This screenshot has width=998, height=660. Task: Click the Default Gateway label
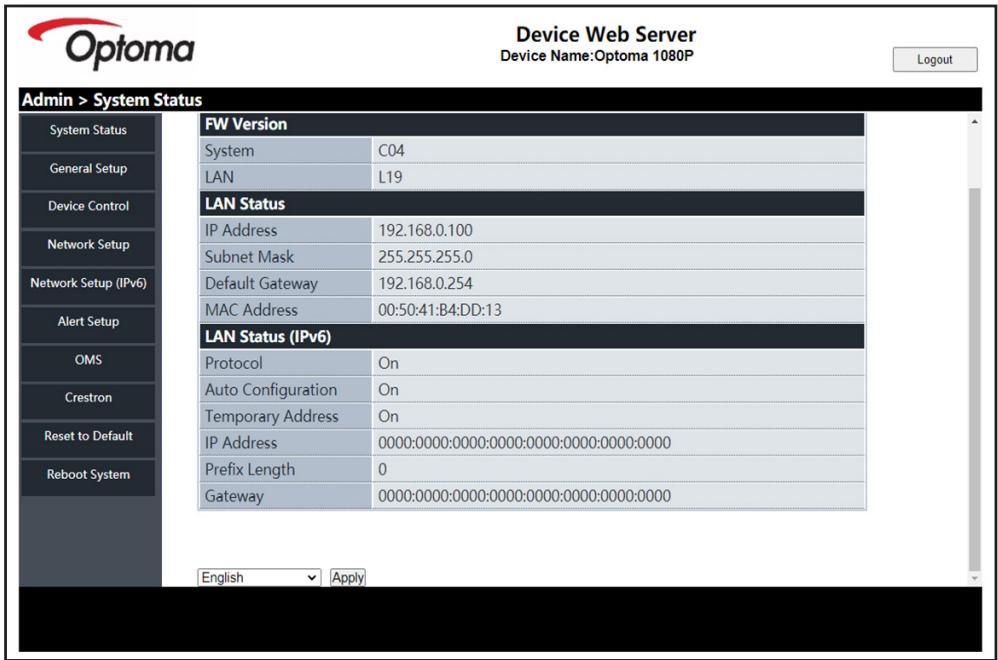point(261,284)
